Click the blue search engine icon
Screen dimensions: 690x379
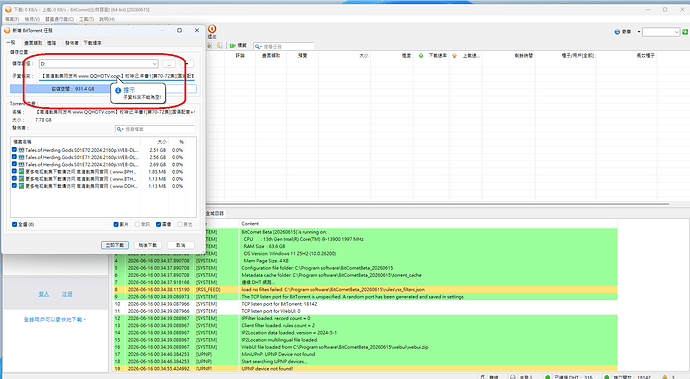(617, 32)
